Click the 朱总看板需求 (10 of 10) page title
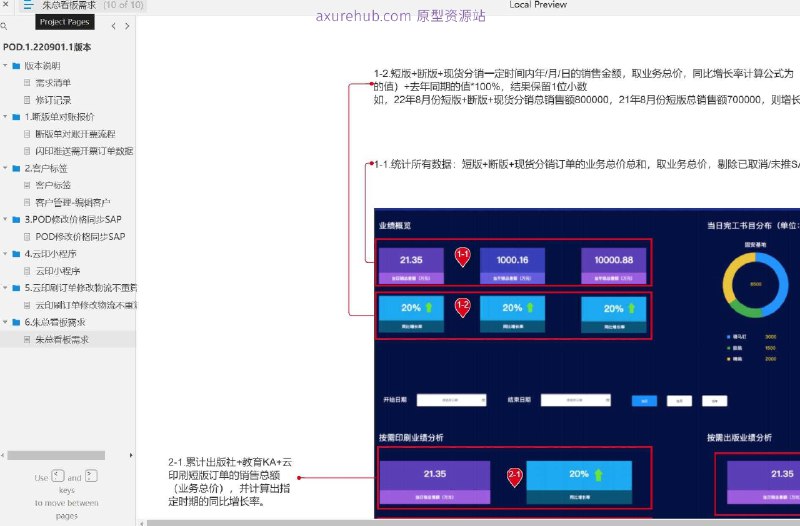Image resolution: width=800 pixels, height=526 pixels. tap(92, 5)
